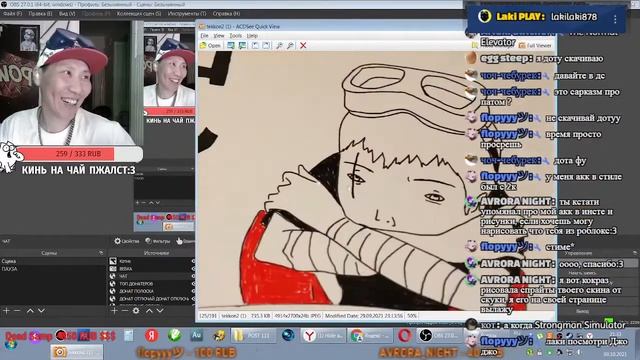
Task: Open Opera taskbar icon
Action: (x=404, y=336)
